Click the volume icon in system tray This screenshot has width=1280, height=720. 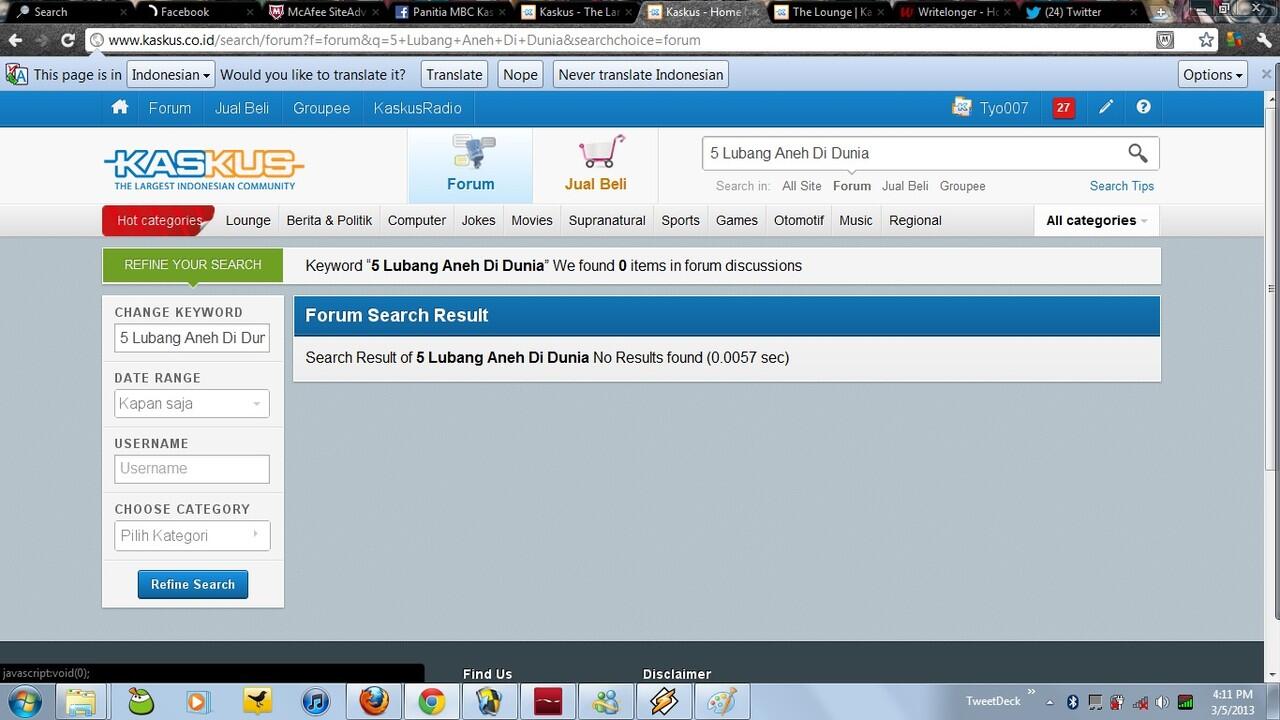pos(1162,702)
